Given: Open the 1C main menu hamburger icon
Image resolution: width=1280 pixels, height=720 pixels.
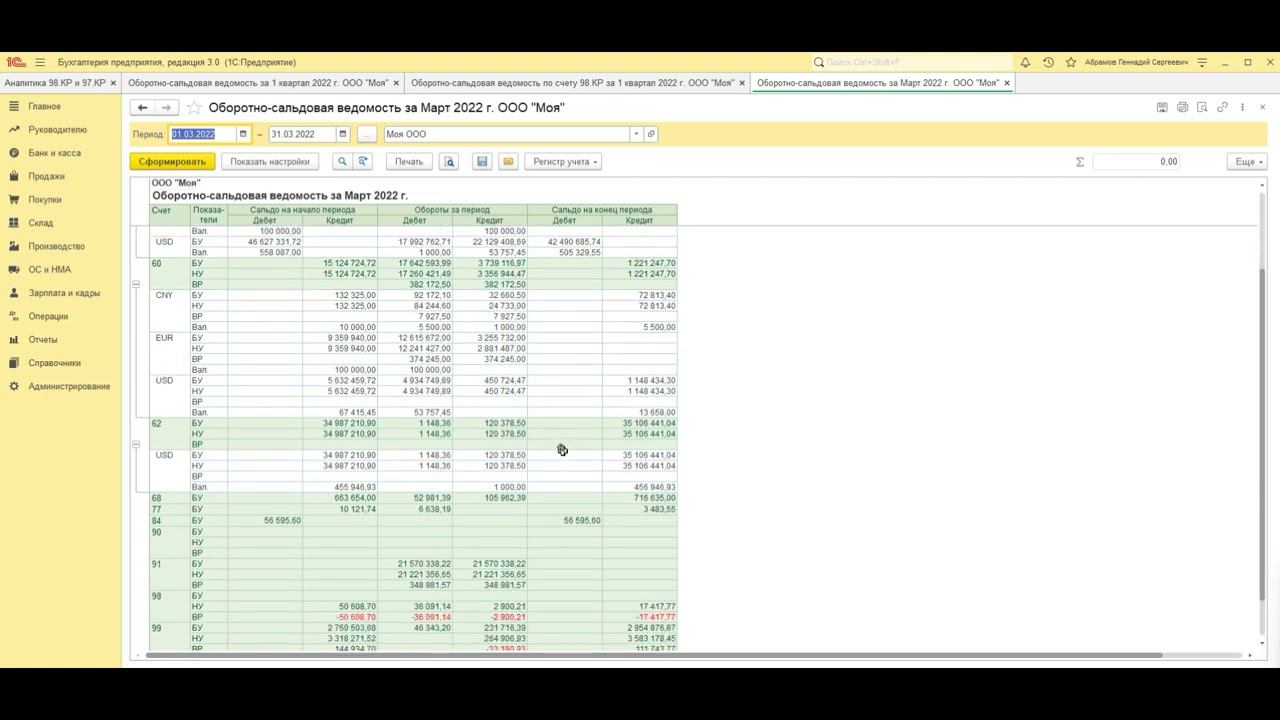Looking at the screenshot, I should (x=40, y=62).
